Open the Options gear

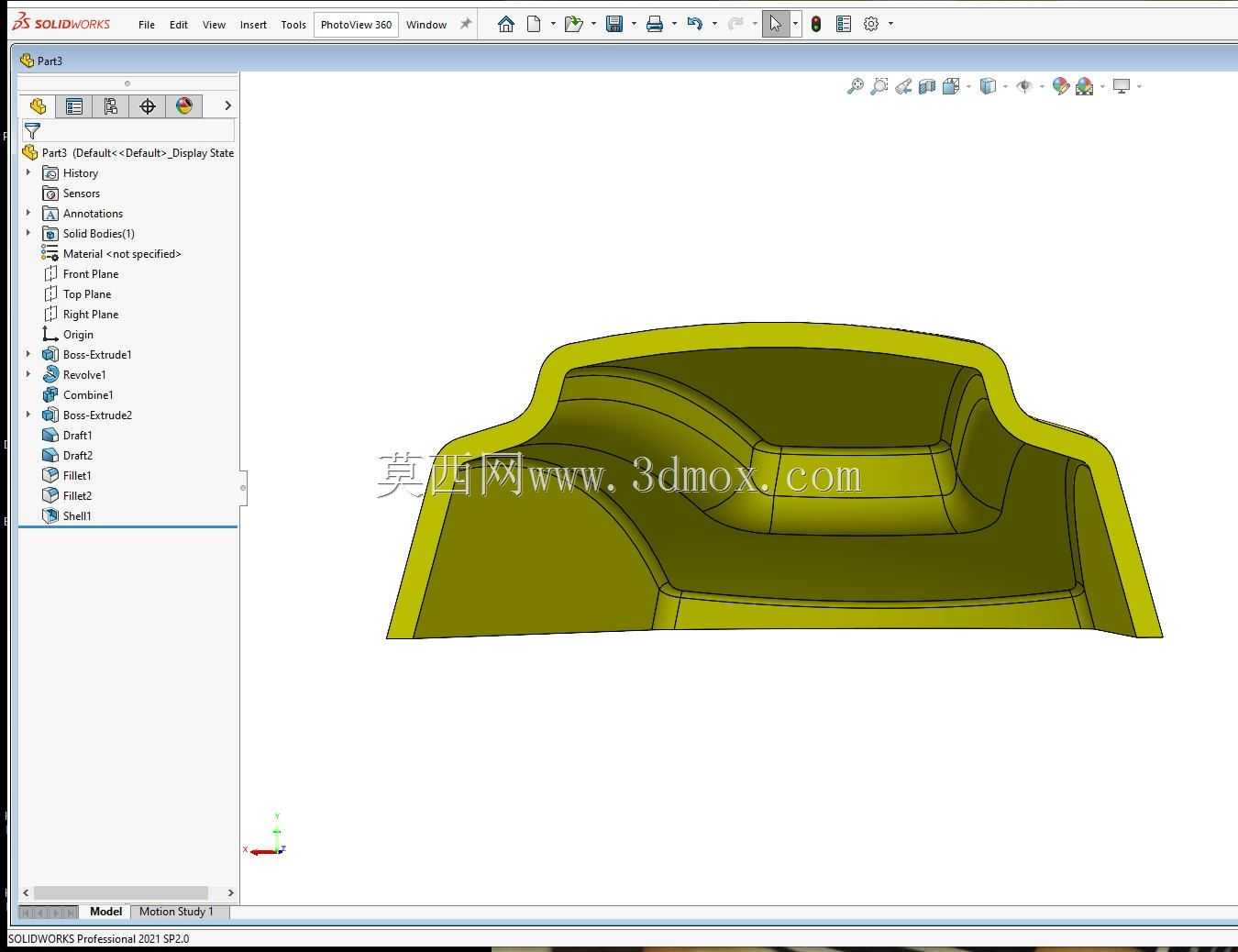point(871,24)
